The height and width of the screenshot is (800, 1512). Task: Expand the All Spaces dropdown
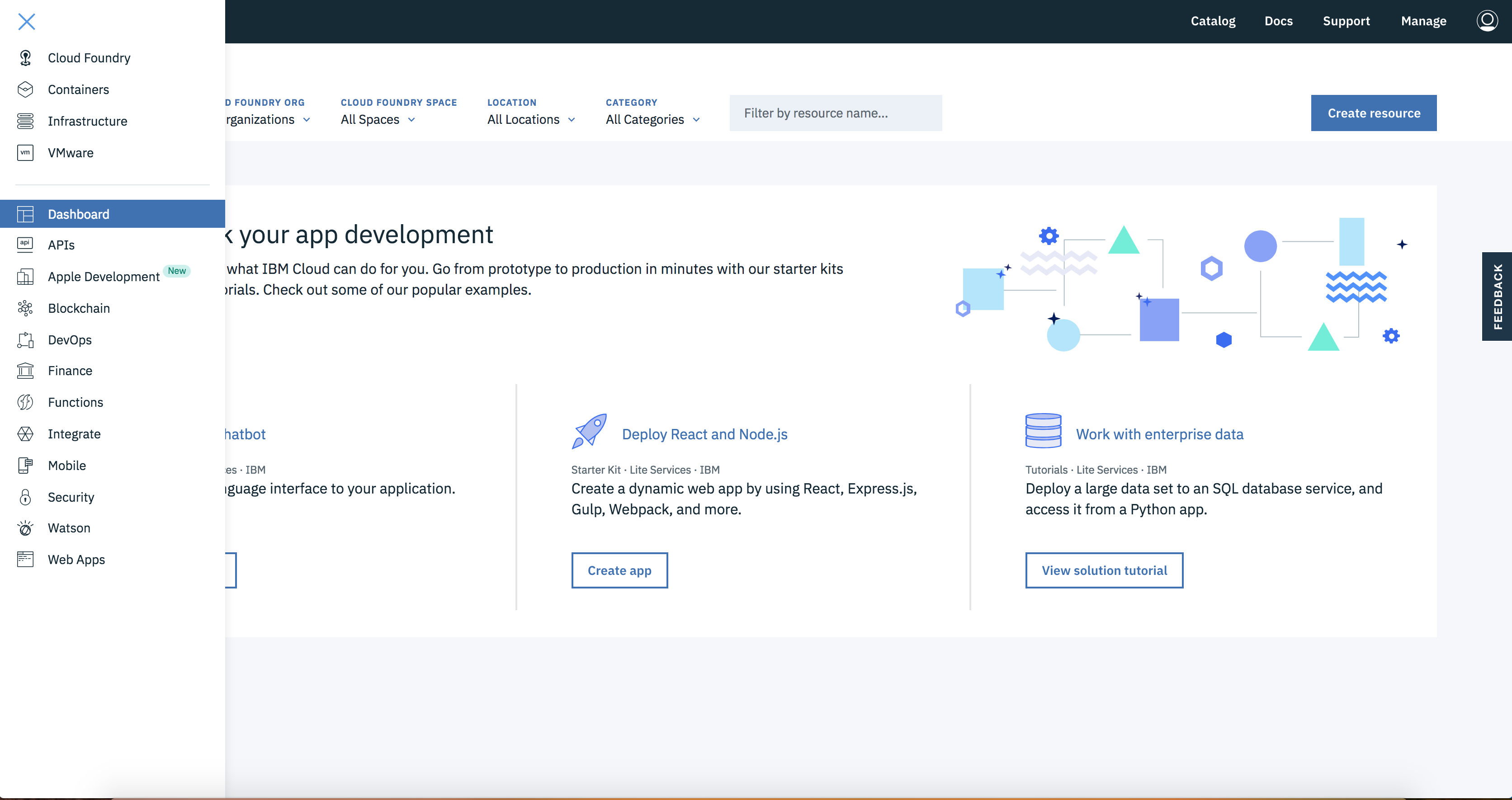(378, 119)
